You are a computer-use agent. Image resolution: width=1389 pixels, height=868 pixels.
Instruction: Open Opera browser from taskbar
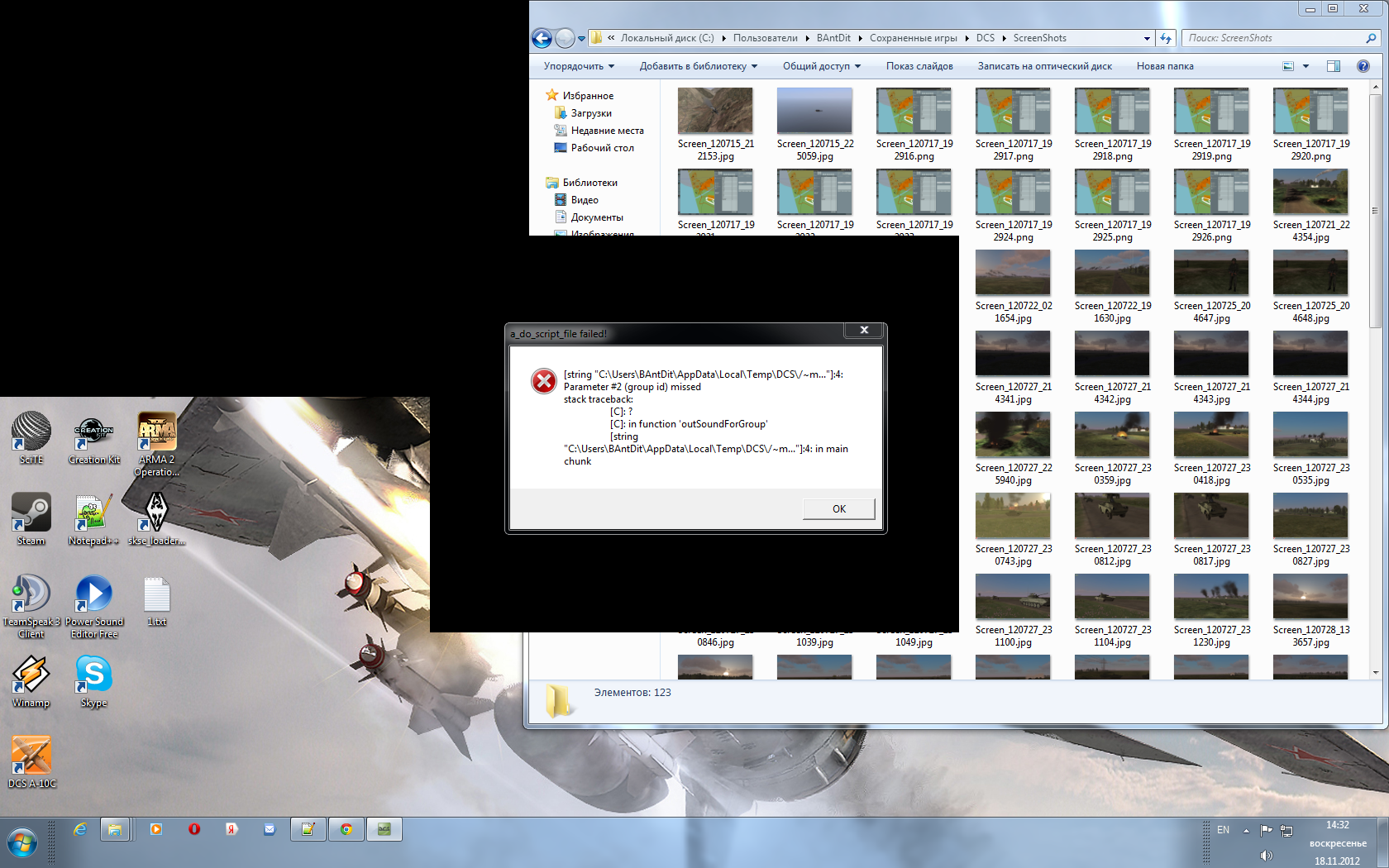[194, 829]
